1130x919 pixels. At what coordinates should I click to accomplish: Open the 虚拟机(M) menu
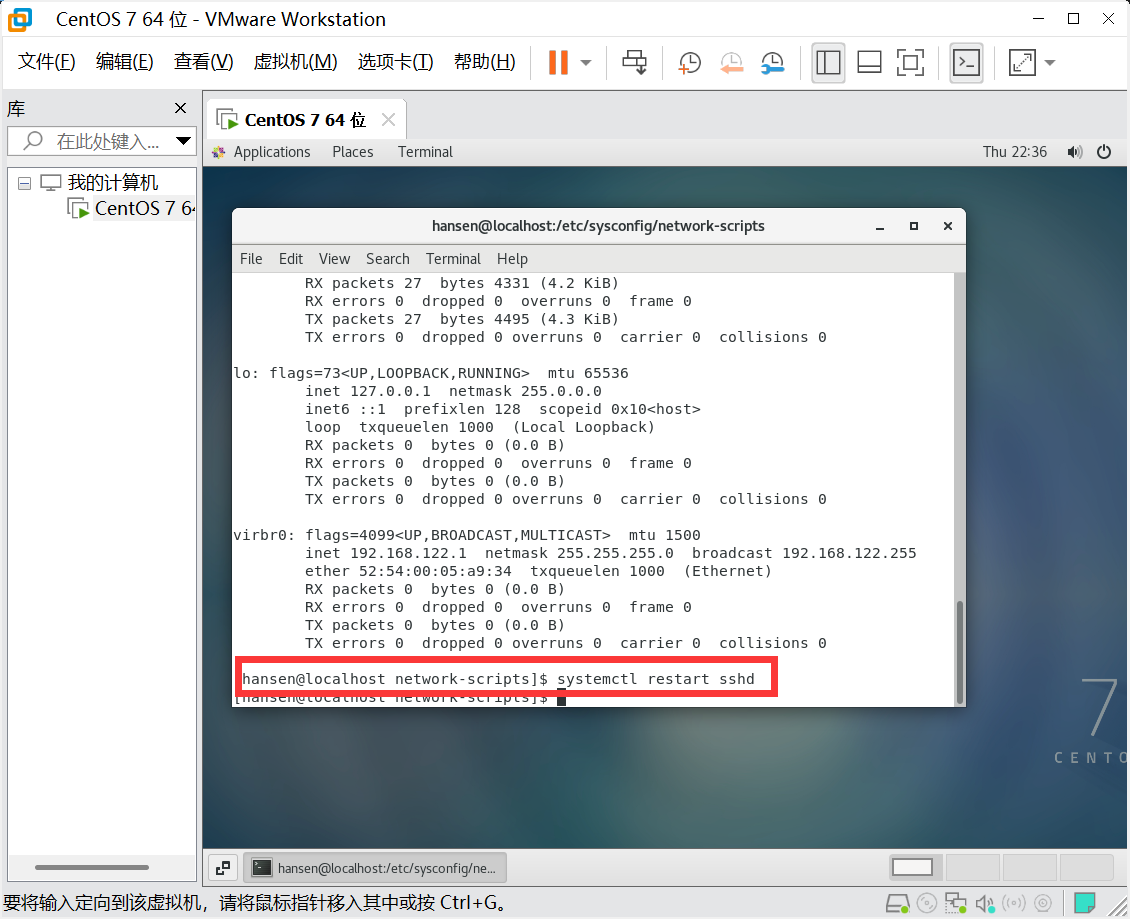coord(295,62)
